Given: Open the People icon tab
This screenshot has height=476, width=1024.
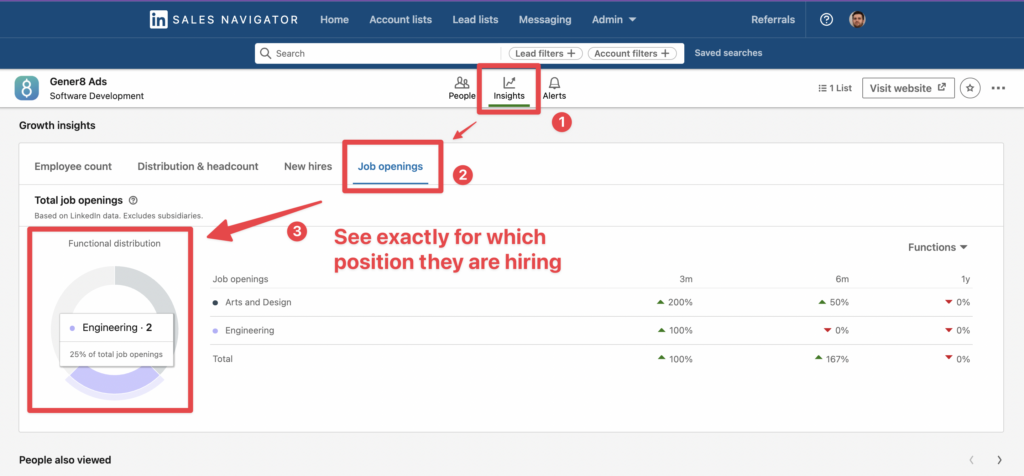Looking at the screenshot, I should coord(462,88).
